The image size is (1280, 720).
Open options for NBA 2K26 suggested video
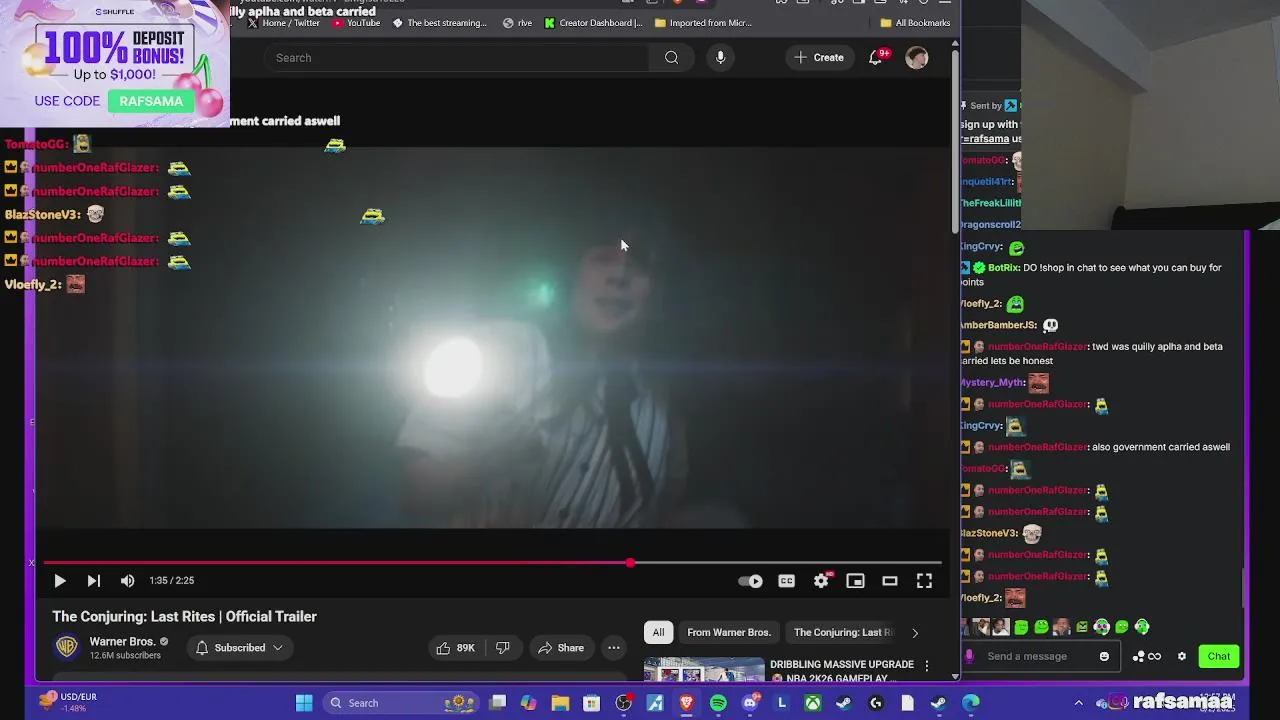[926, 666]
